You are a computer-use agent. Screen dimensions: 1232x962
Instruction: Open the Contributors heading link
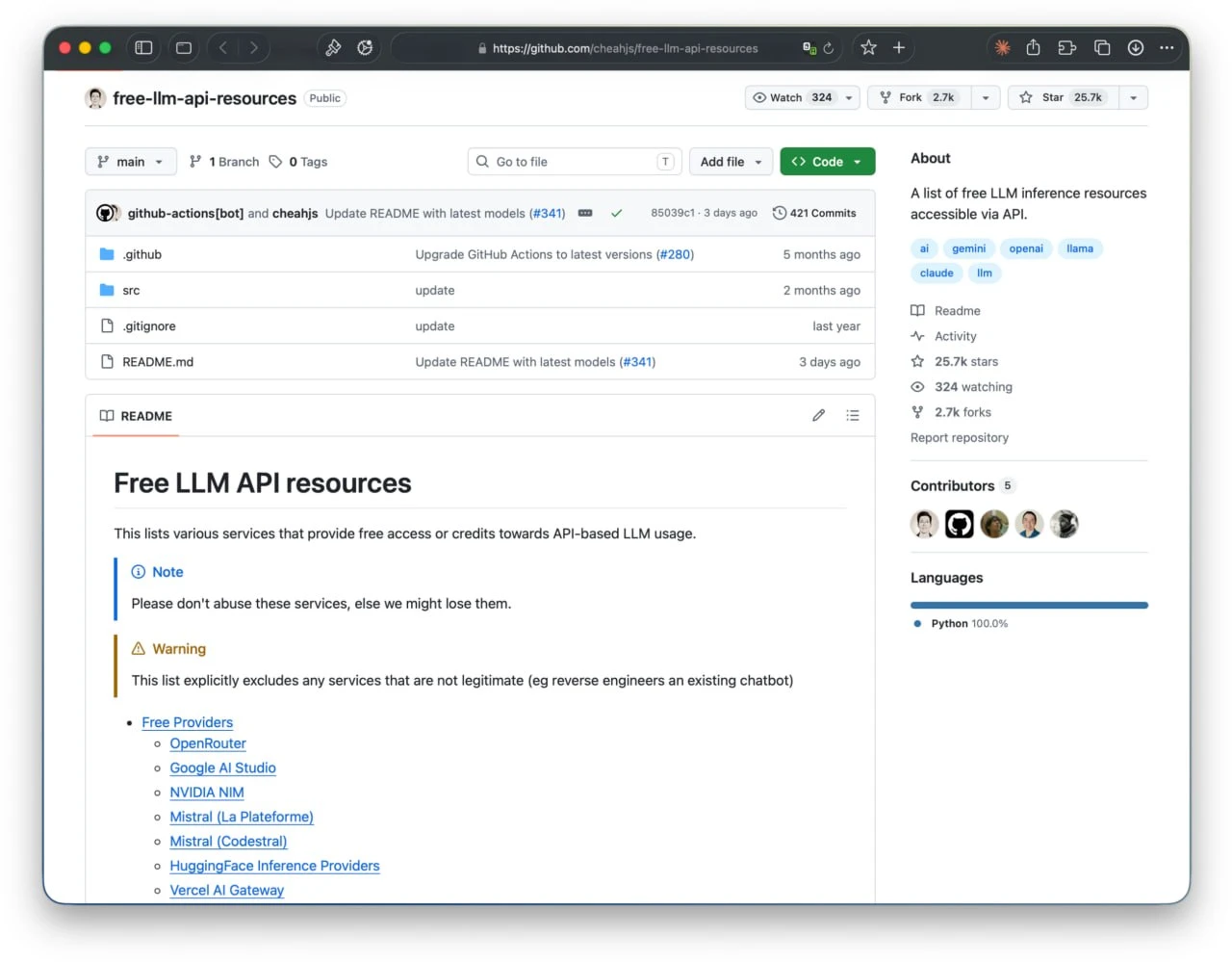(x=962, y=485)
